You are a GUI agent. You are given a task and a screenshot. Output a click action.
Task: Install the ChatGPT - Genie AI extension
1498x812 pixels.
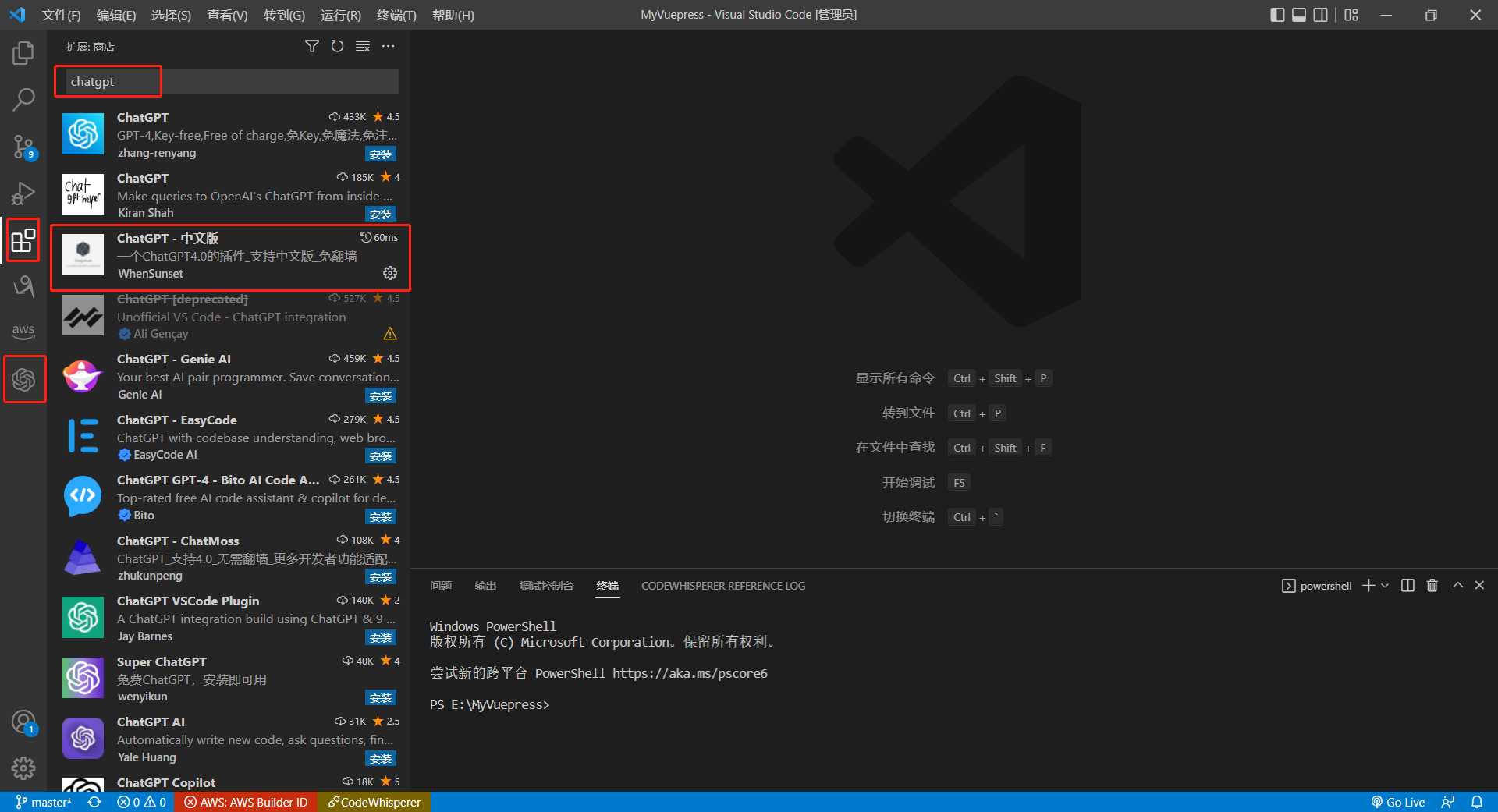click(381, 396)
